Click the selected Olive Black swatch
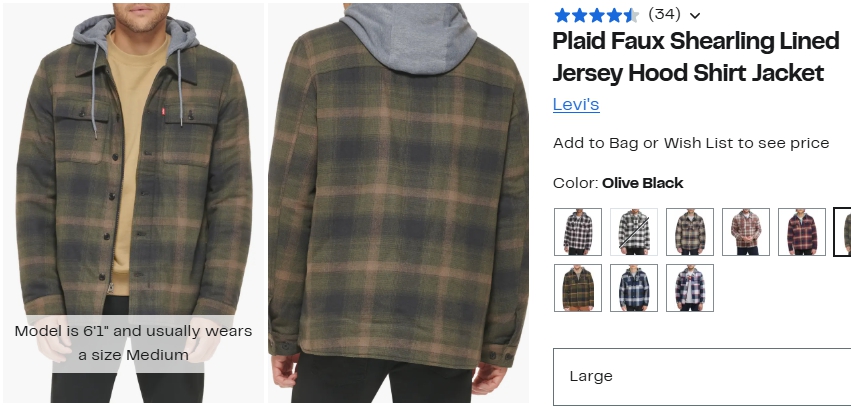The height and width of the screenshot is (406, 851). pyautogui.click(x=843, y=232)
